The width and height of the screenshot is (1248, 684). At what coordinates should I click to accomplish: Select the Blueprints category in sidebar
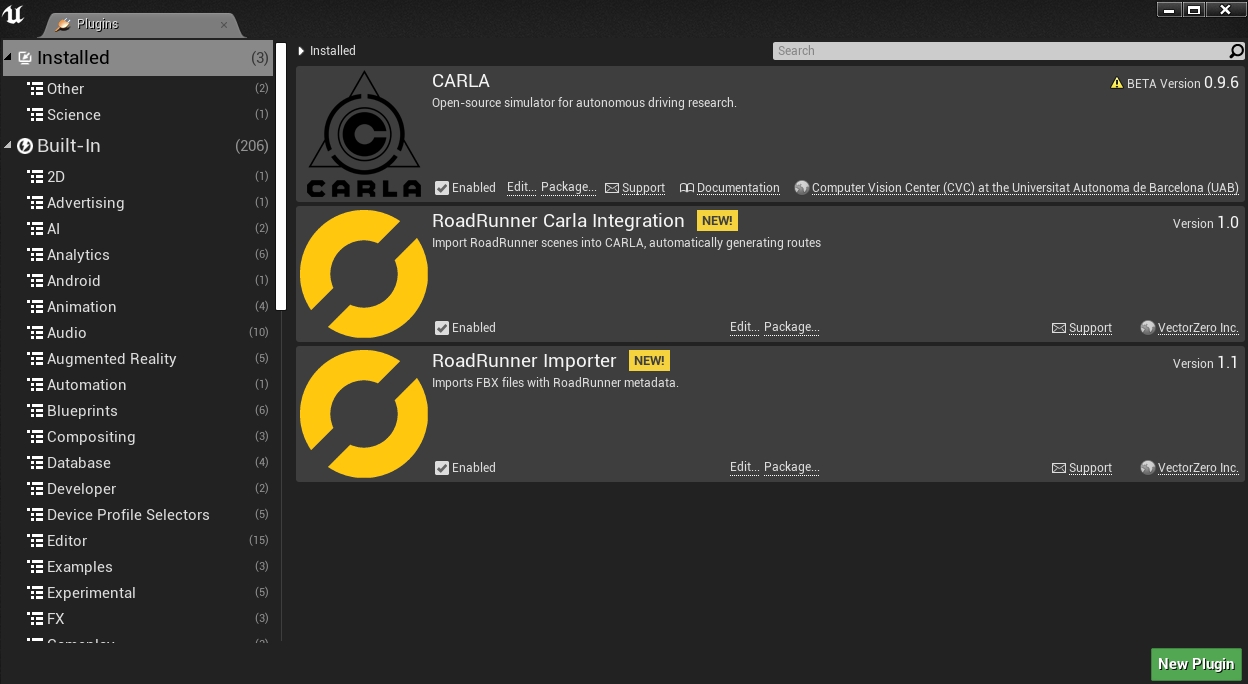[x=82, y=411]
